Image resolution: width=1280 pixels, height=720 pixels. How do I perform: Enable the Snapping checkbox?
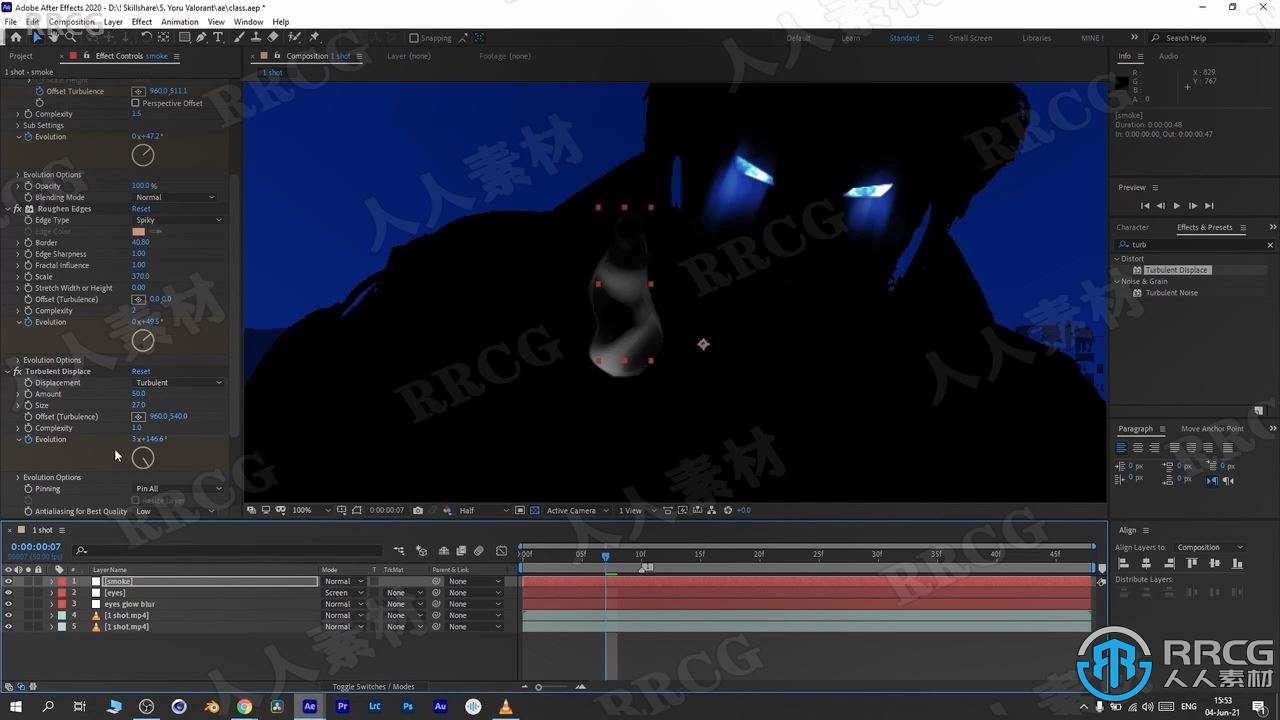(414, 38)
